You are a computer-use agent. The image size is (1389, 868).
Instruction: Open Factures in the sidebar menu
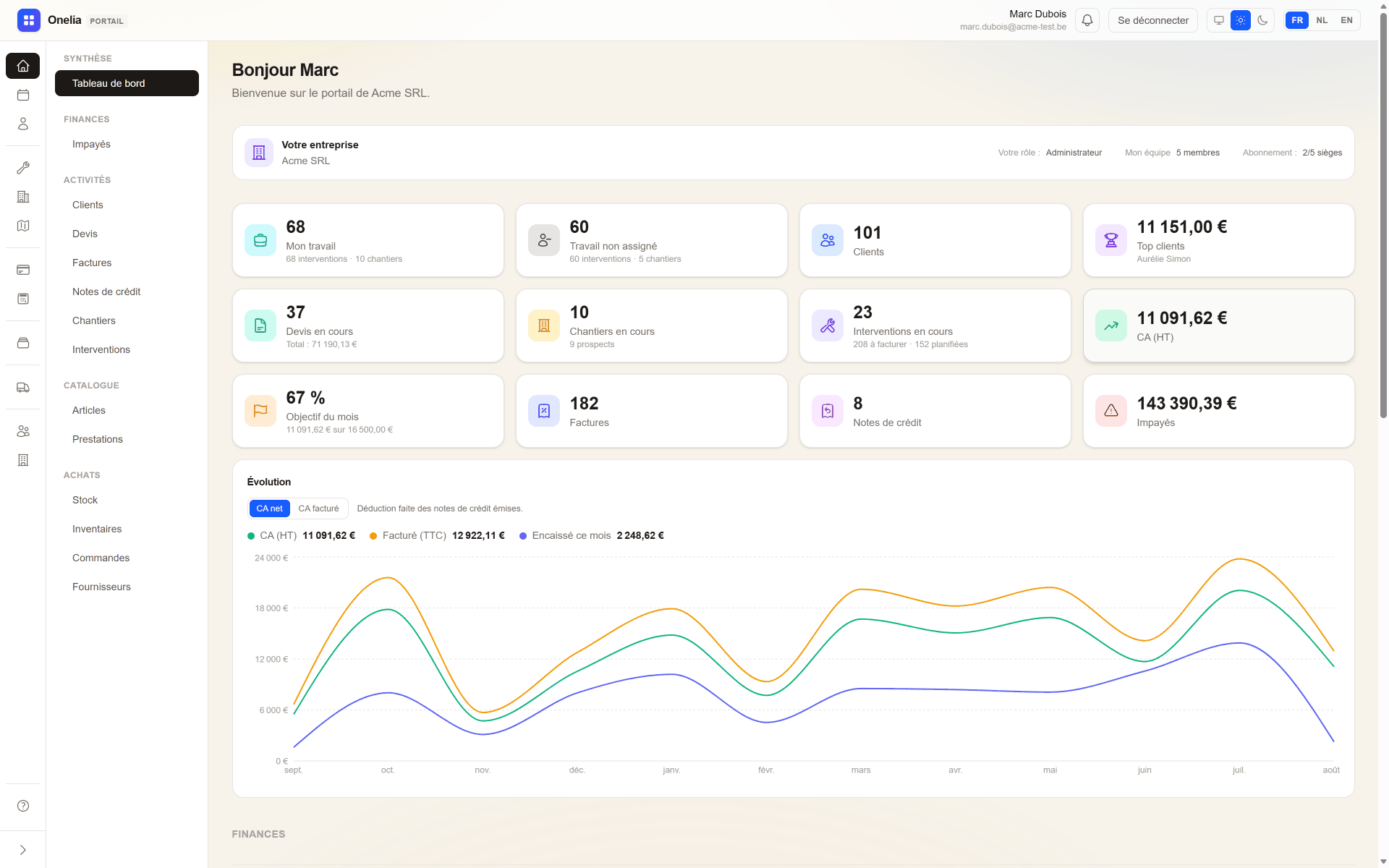92,263
